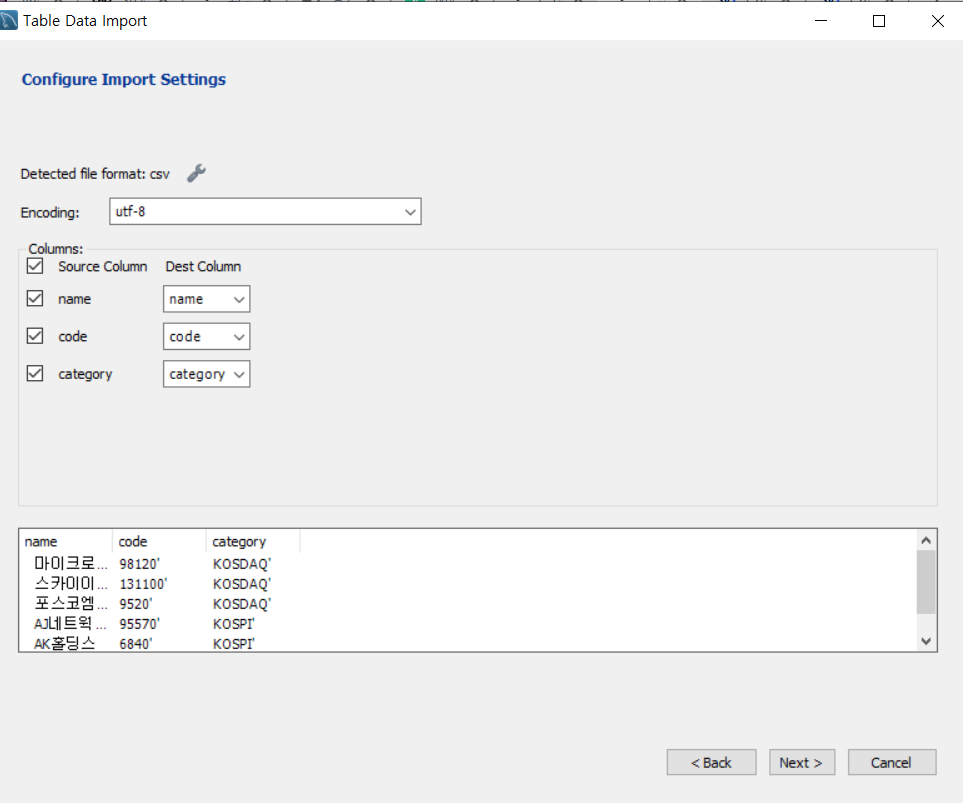Uncheck the category column checkbox
Screen dimensions: 963x803
pyautogui.click(x=35, y=374)
